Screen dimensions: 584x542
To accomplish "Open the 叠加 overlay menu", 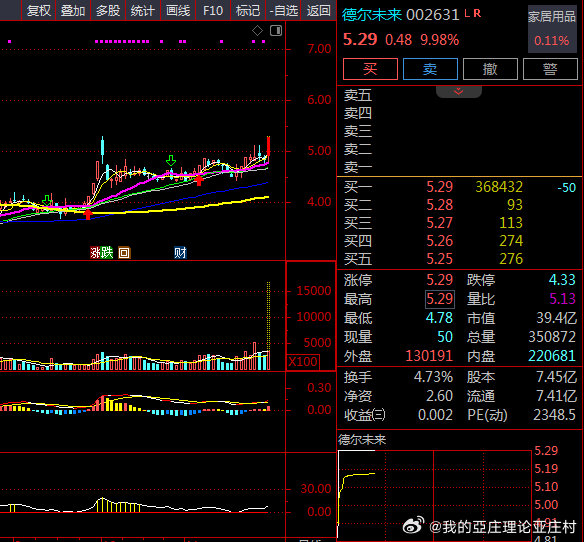I will tap(73, 10).
